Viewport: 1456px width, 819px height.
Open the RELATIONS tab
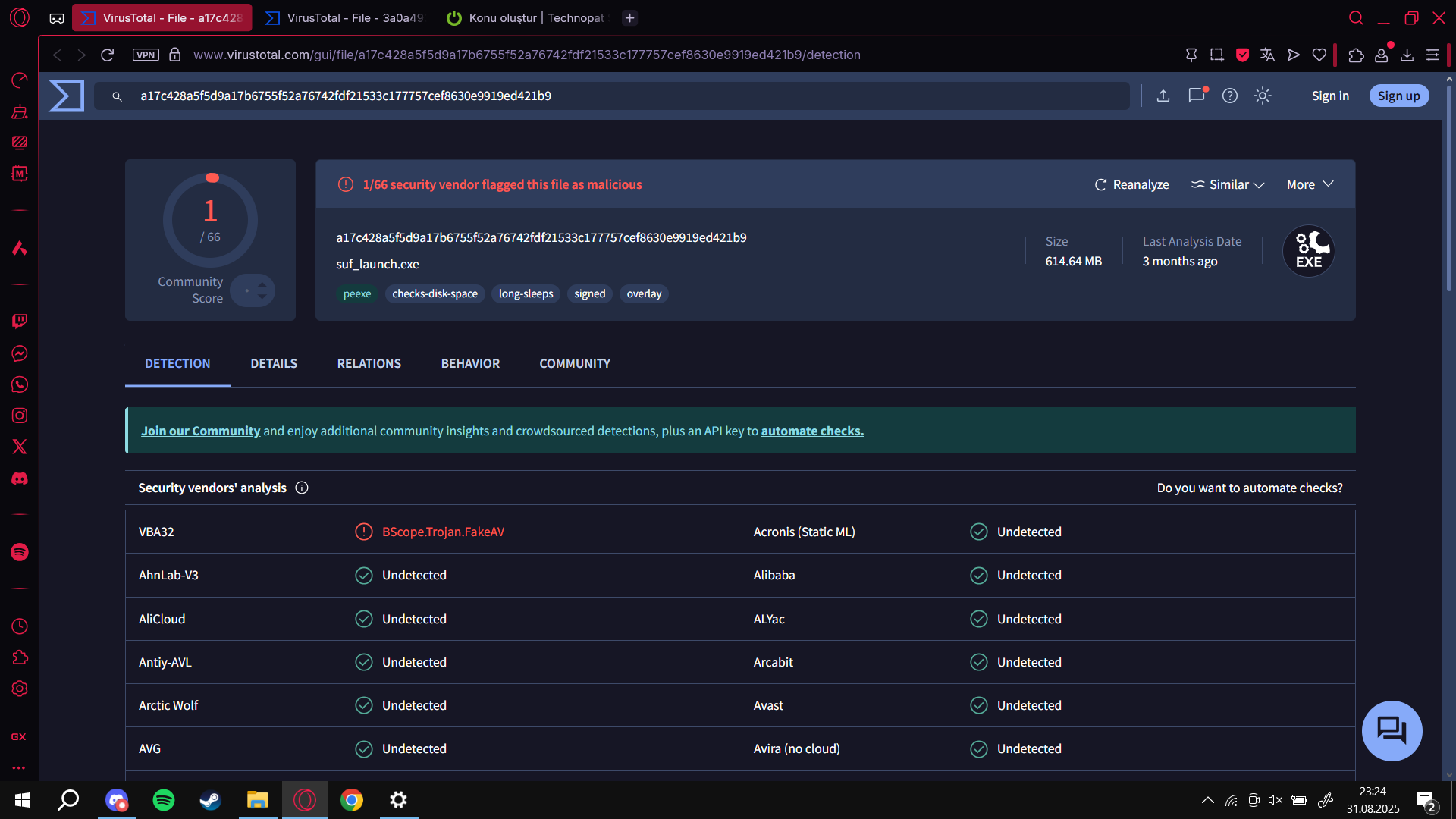coord(369,363)
